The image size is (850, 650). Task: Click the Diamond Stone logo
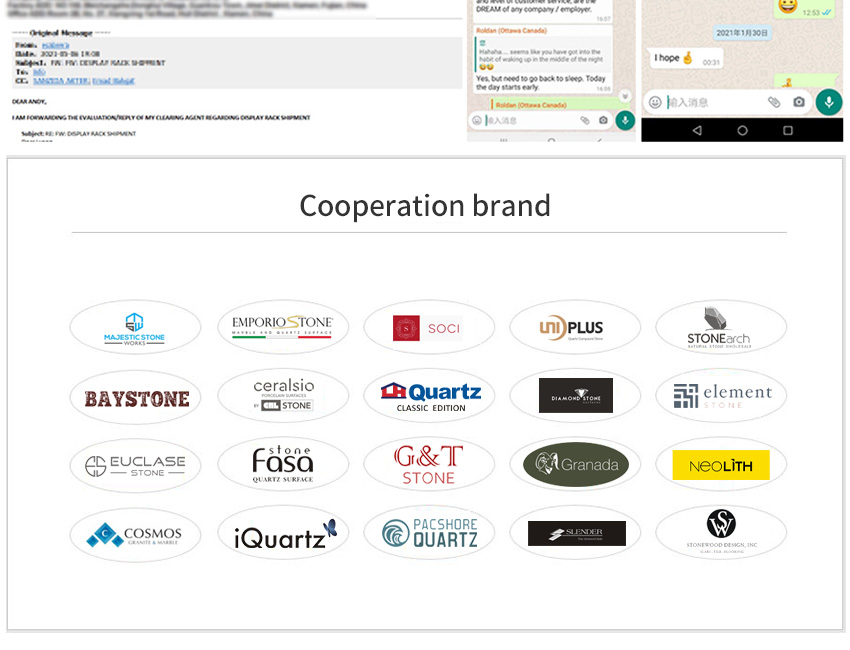pos(575,396)
